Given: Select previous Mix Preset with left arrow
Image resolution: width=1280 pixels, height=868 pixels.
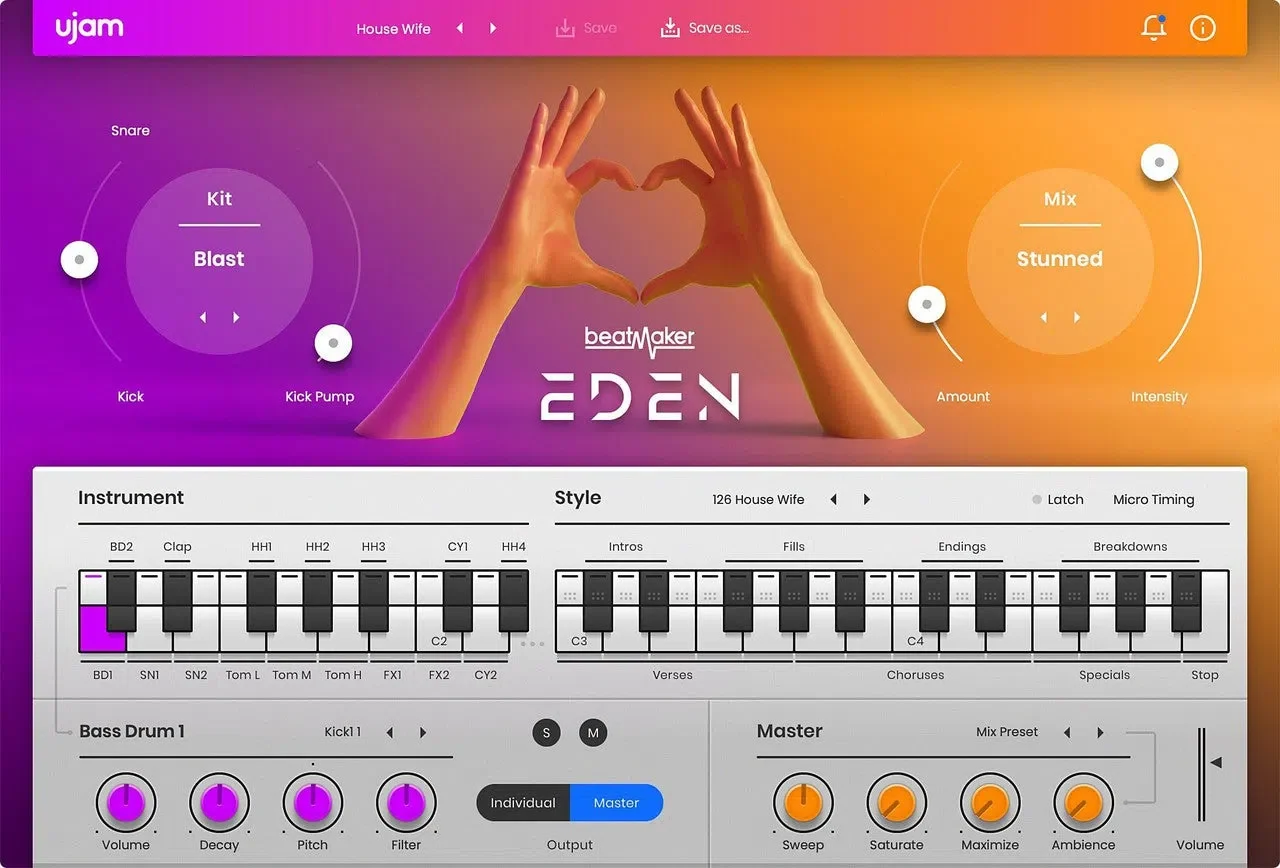Looking at the screenshot, I should point(1067,732).
